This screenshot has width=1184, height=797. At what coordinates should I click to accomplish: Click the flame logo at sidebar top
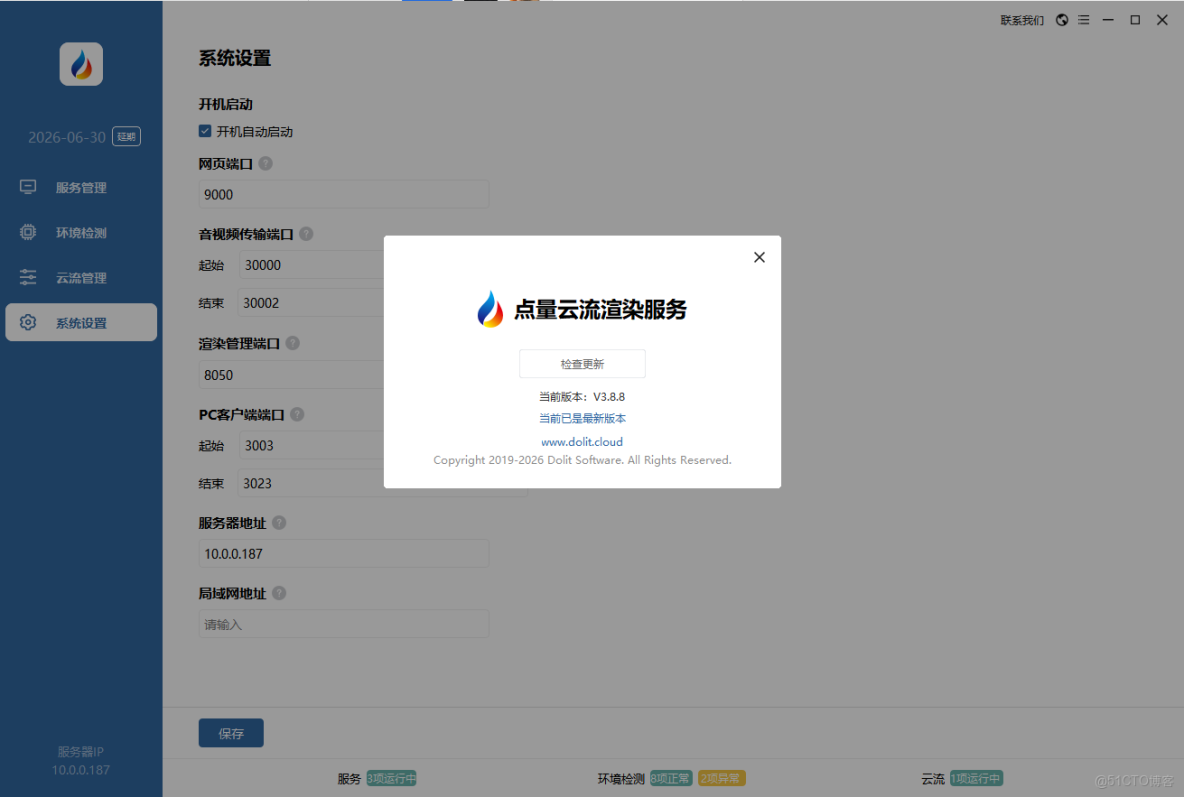pos(81,64)
